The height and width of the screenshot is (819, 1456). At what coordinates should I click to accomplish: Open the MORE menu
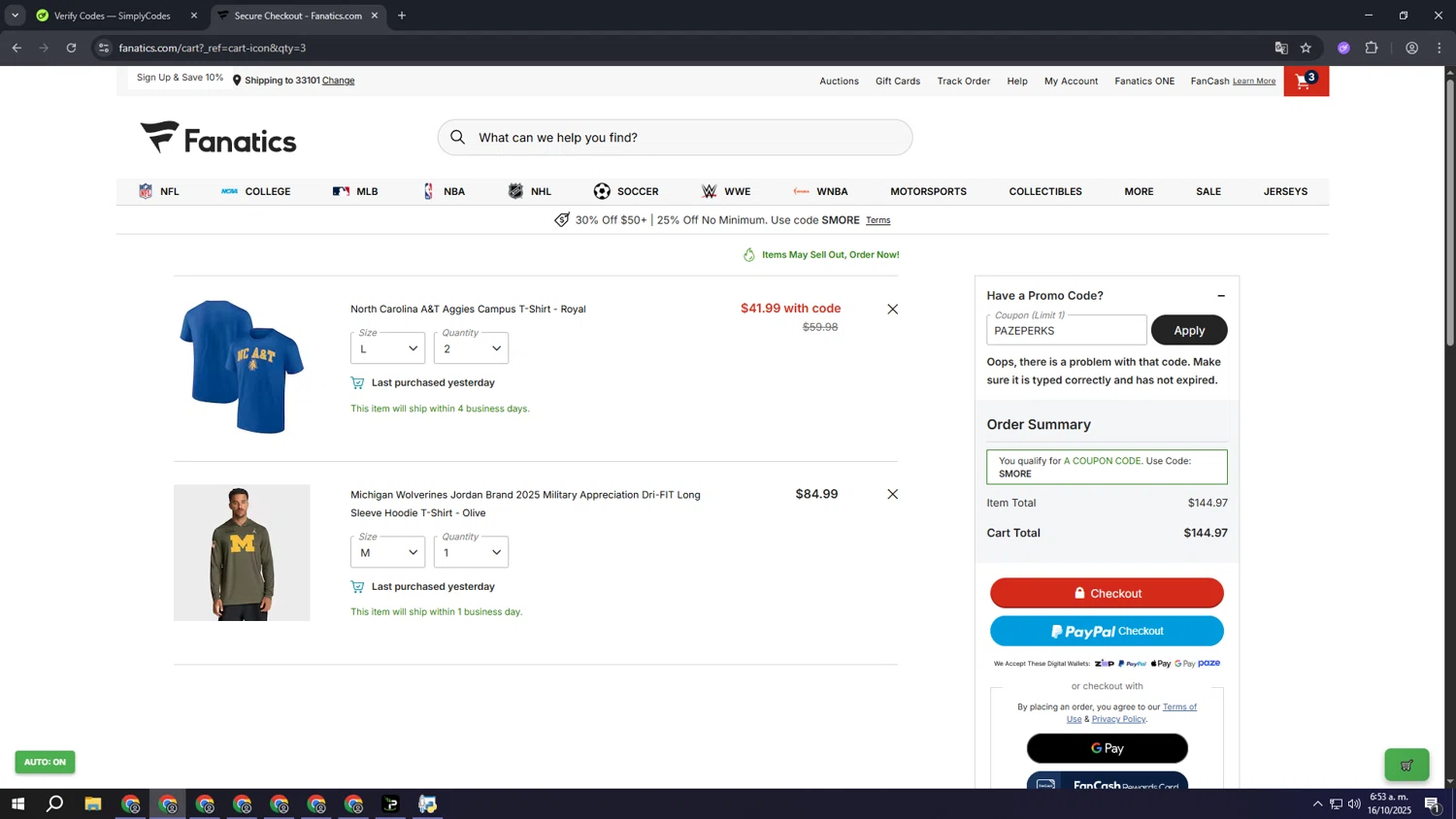pos(1139,192)
